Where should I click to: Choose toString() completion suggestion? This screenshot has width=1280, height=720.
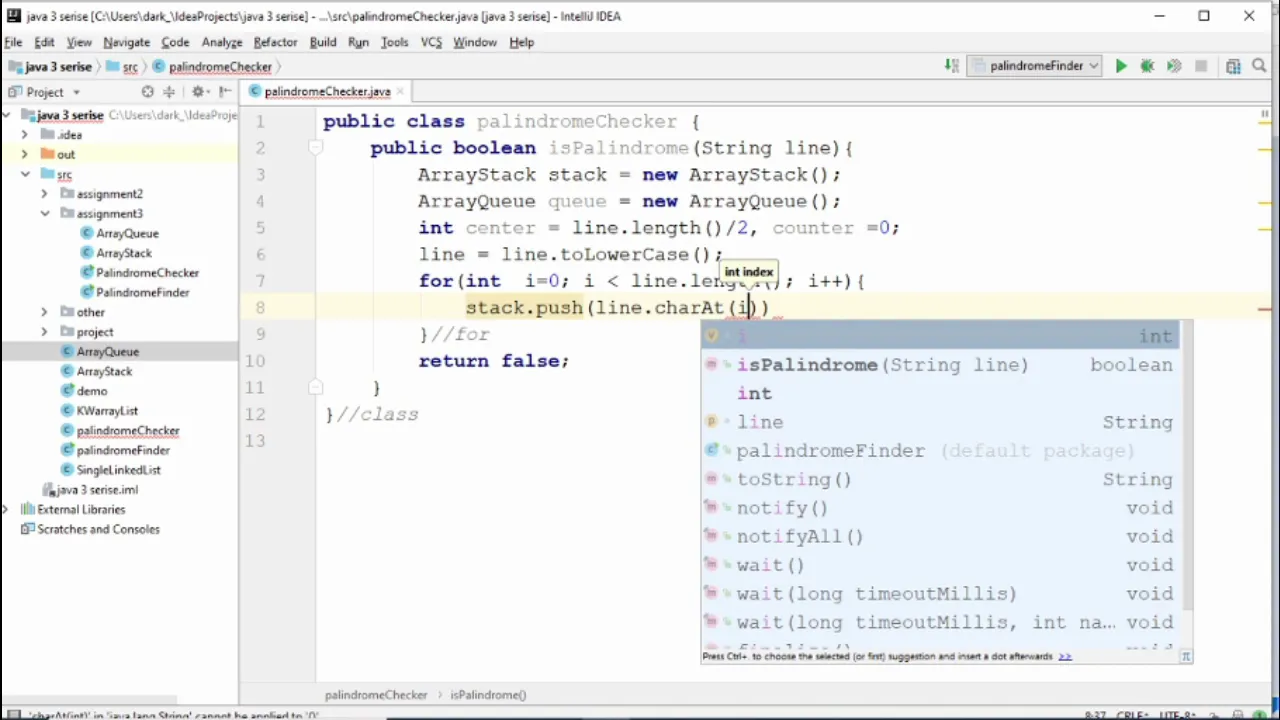pos(940,479)
